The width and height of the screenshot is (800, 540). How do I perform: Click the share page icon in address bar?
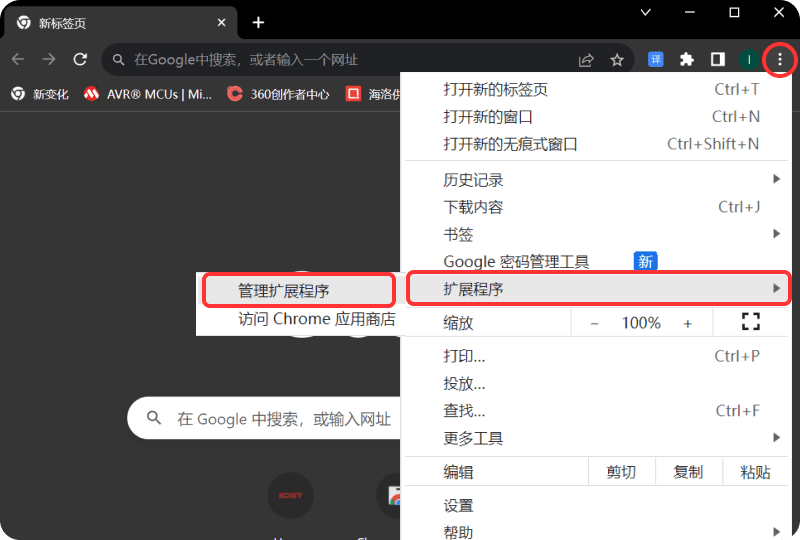(x=586, y=60)
